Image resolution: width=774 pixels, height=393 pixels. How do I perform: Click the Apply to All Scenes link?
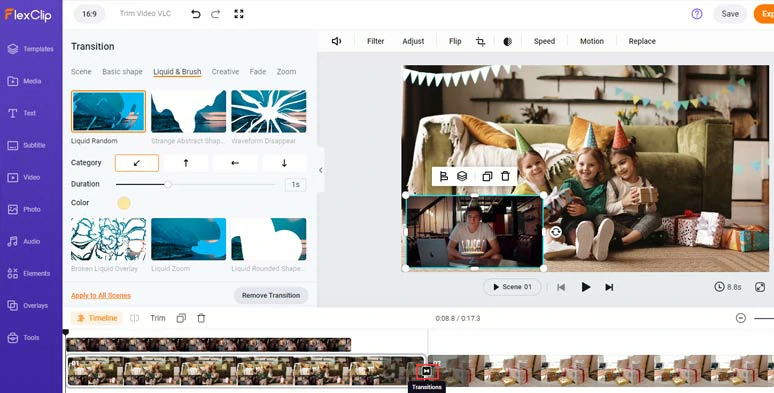[x=101, y=295]
